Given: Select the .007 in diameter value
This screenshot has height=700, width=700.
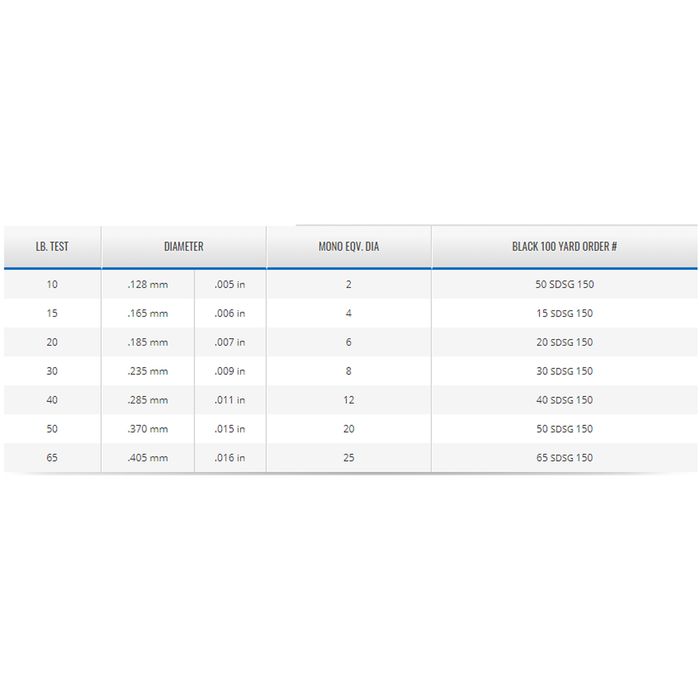Looking at the screenshot, I should pyautogui.click(x=229, y=343).
